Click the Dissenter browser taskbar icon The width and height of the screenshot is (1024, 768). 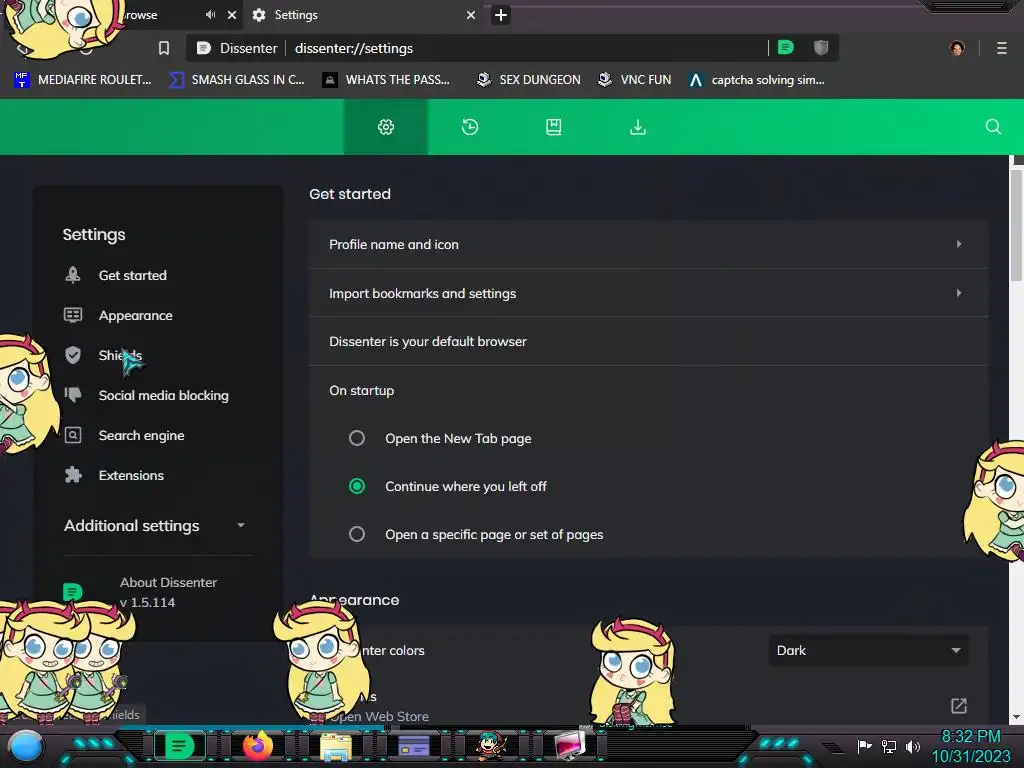click(x=179, y=746)
